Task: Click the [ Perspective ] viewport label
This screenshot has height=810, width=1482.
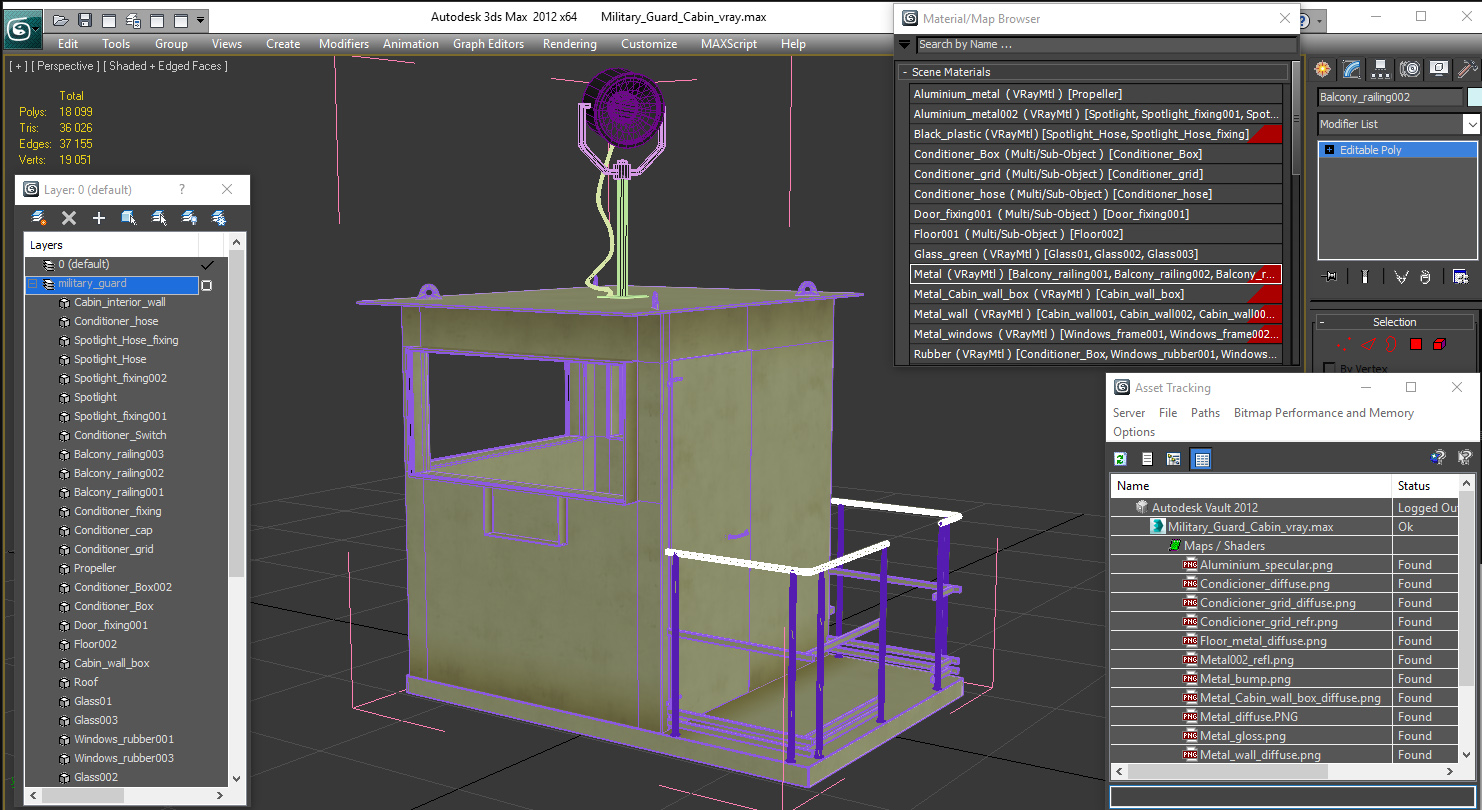Action: [65, 66]
